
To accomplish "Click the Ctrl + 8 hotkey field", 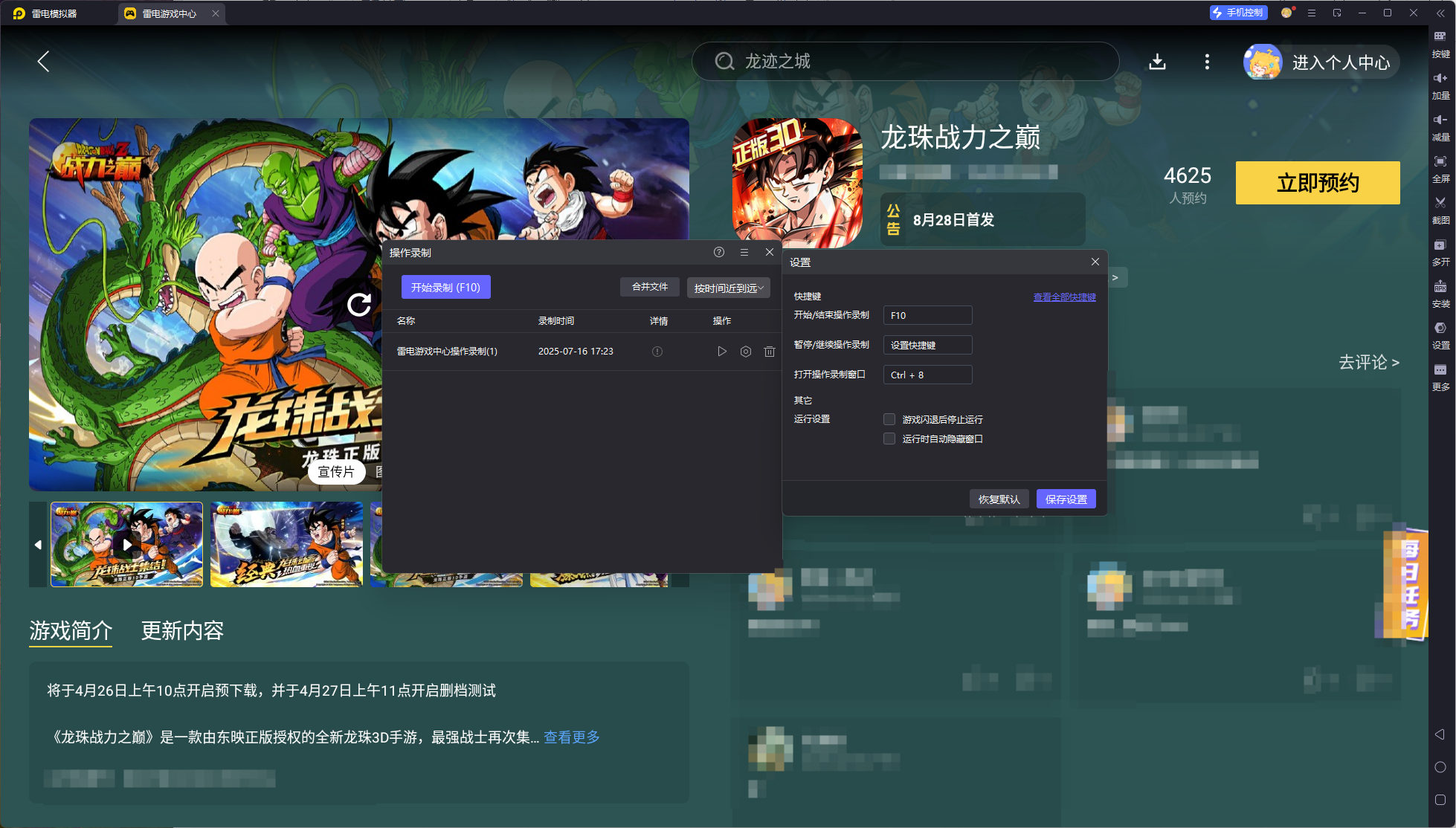I will coord(927,375).
